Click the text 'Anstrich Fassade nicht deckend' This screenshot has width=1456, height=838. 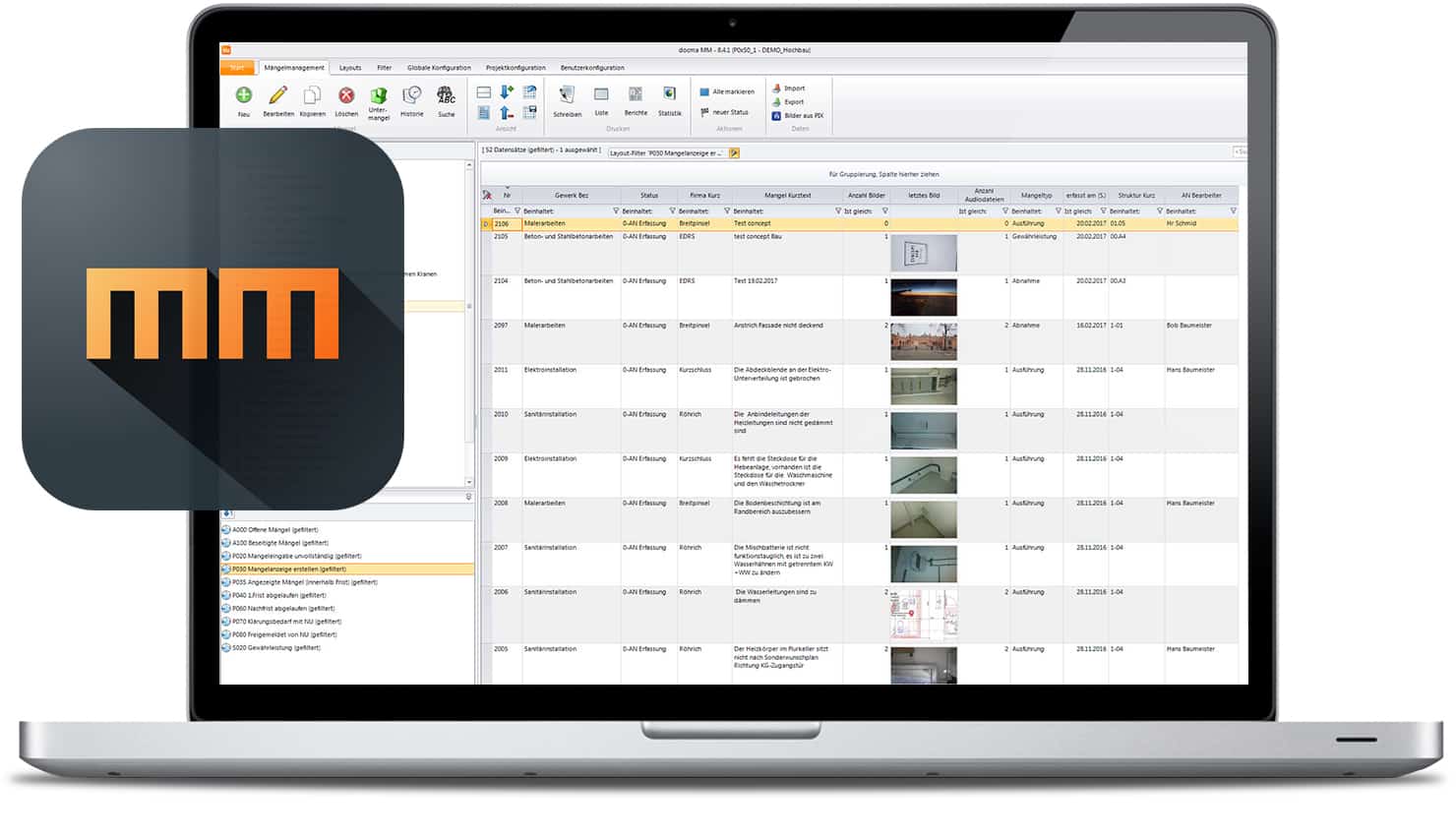(x=778, y=326)
